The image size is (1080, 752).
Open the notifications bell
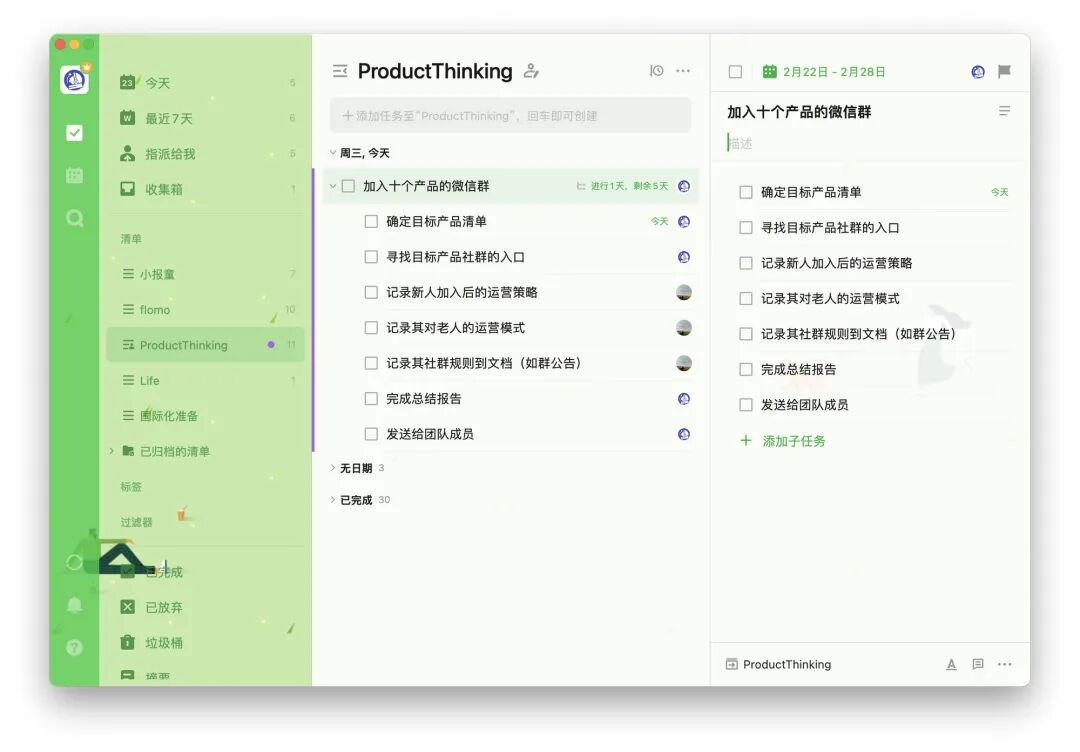click(74, 605)
